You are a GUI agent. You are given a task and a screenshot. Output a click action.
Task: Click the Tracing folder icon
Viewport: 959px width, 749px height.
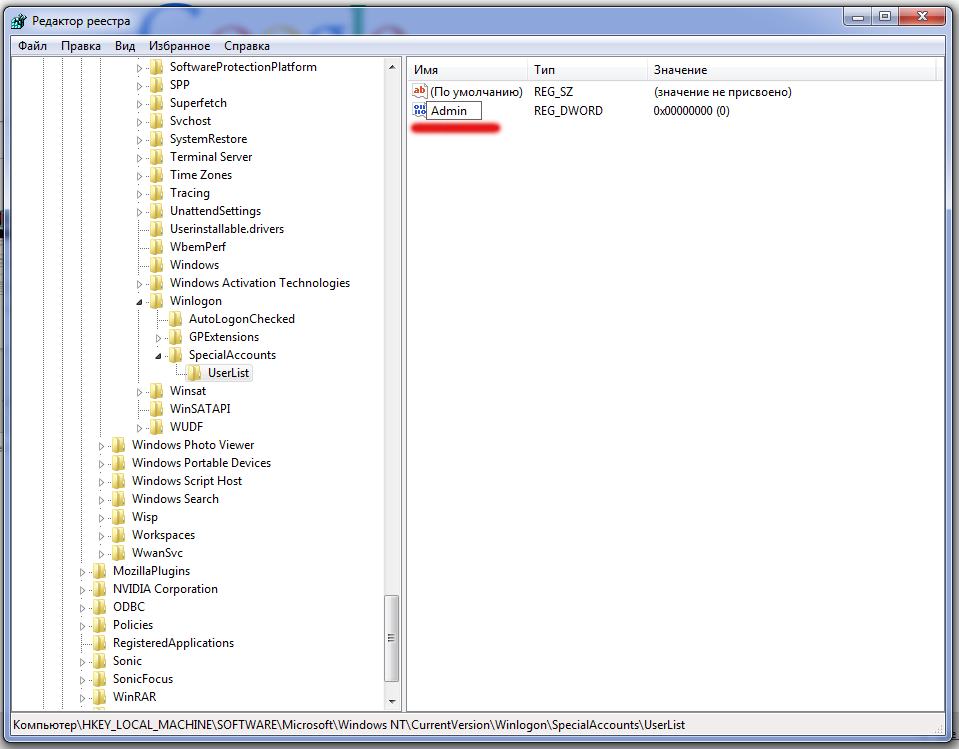click(x=157, y=193)
